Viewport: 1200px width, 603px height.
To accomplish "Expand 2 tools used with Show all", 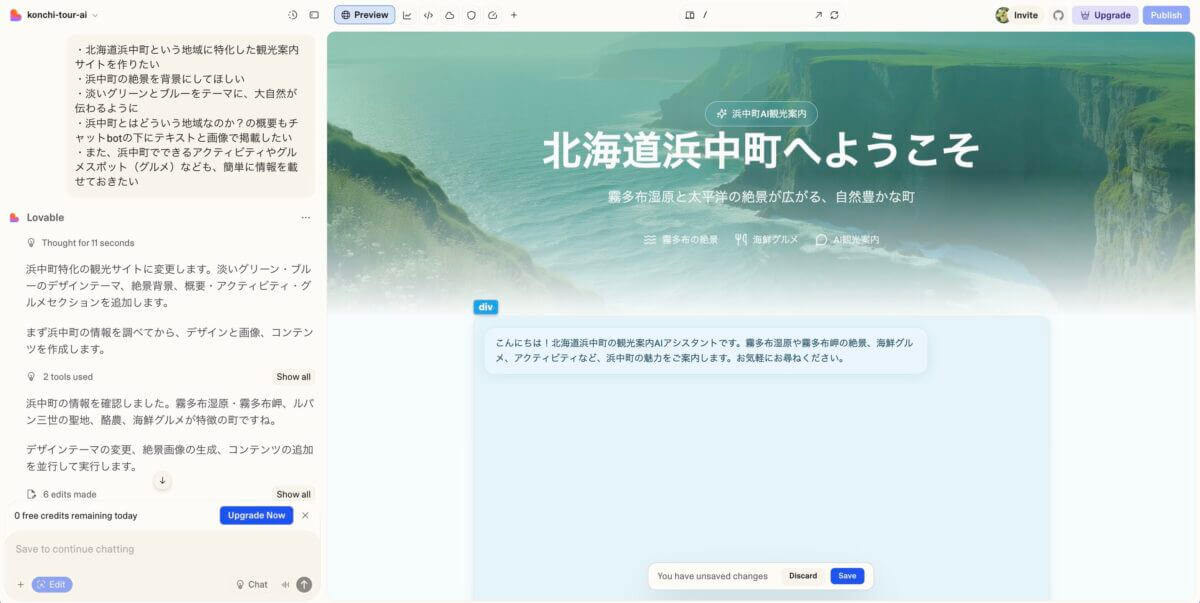I will [293, 377].
